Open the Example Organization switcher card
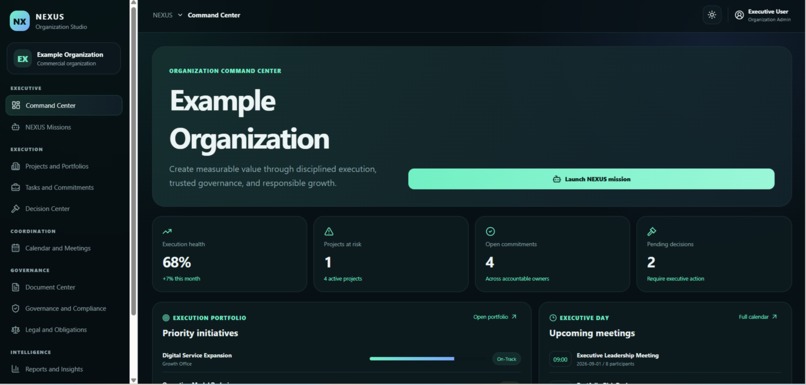 (64, 59)
